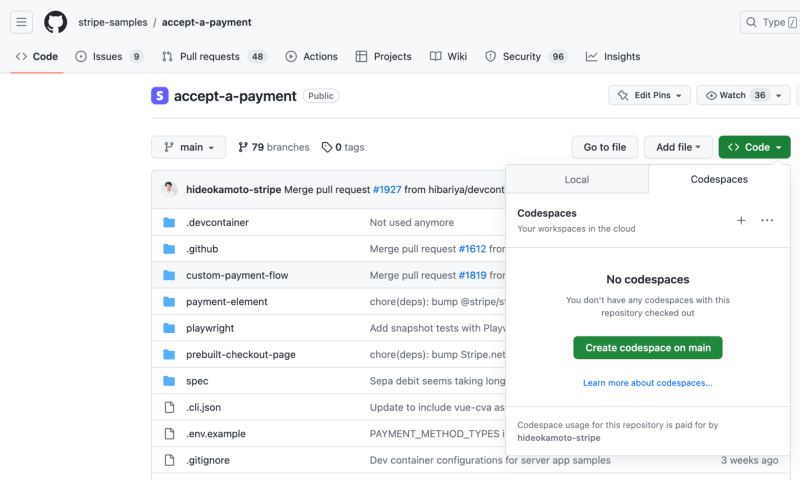Viewport: 800px width, 480px height.
Task: Click the GitHub Octocat logo
Action: pos(55,22)
